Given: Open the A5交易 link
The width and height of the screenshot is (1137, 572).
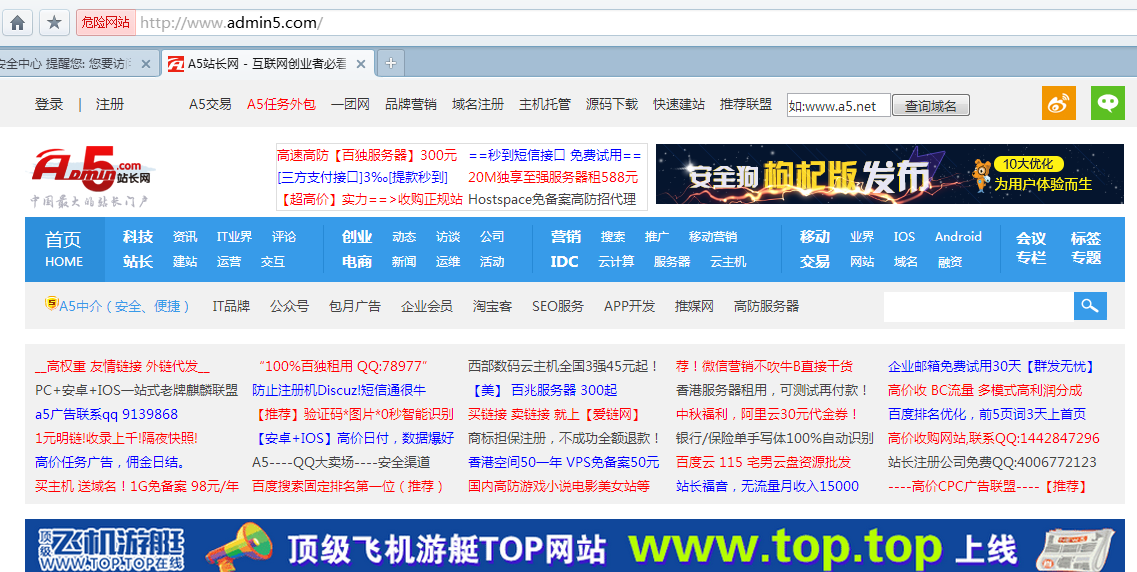Looking at the screenshot, I should pos(210,104).
